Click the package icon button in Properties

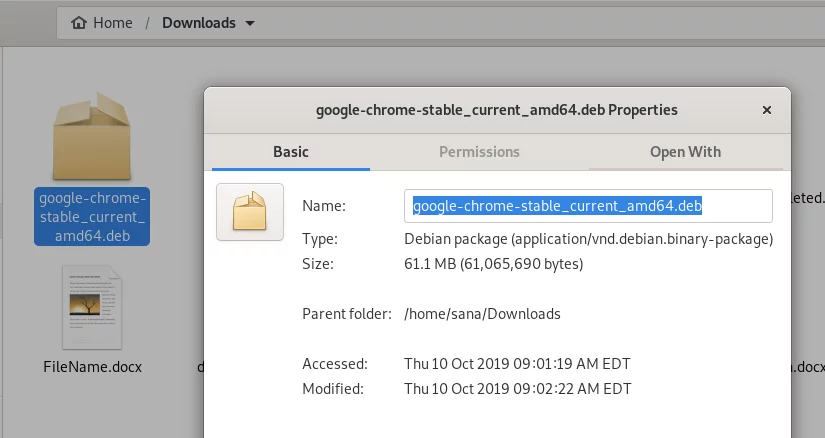point(250,212)
